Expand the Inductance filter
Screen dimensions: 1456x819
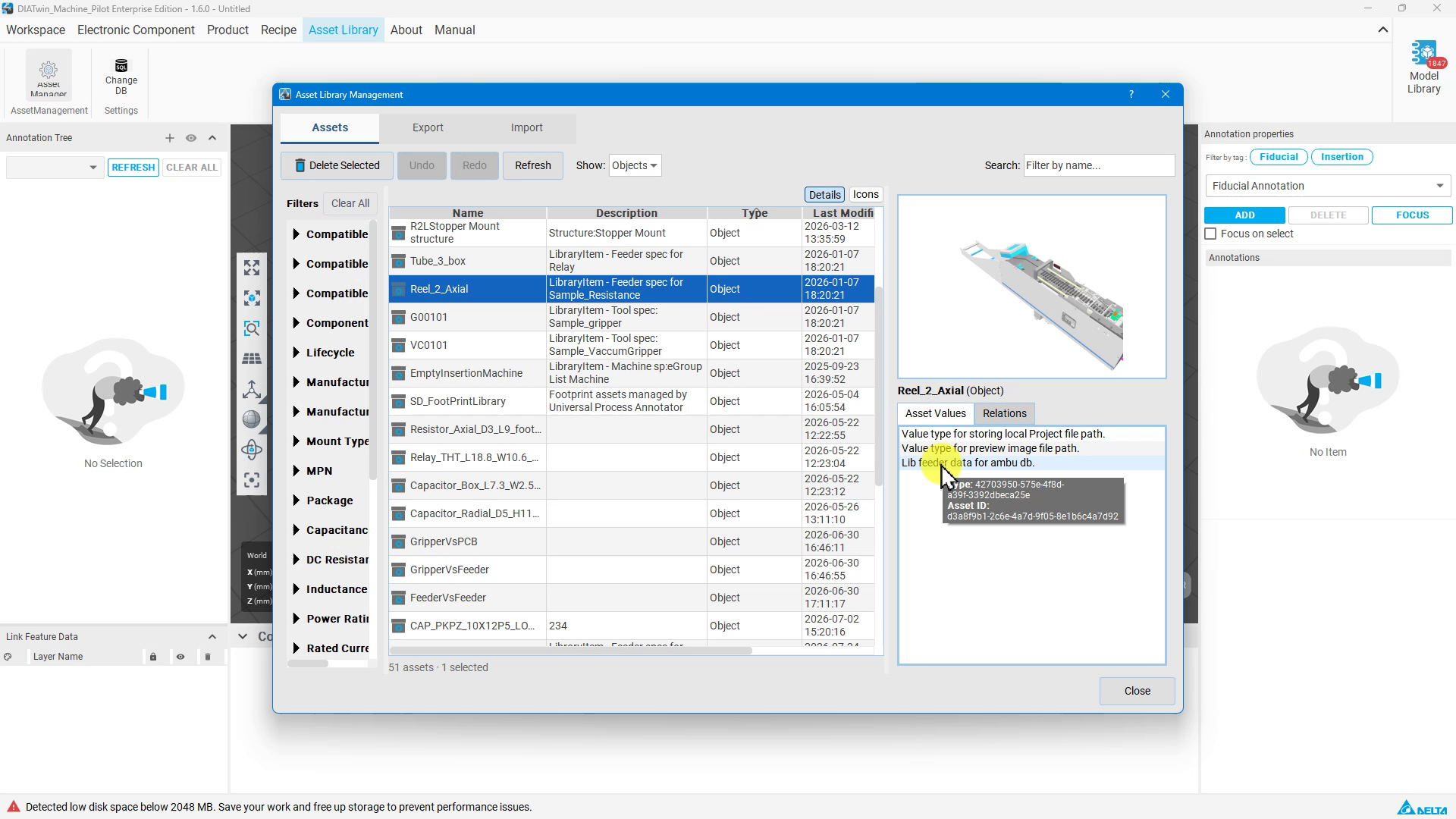point(296,589)
